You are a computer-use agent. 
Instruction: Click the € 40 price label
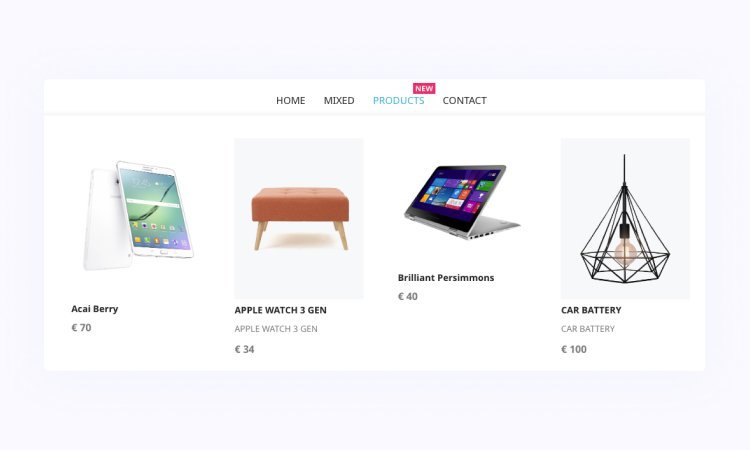tap(408, 296)
